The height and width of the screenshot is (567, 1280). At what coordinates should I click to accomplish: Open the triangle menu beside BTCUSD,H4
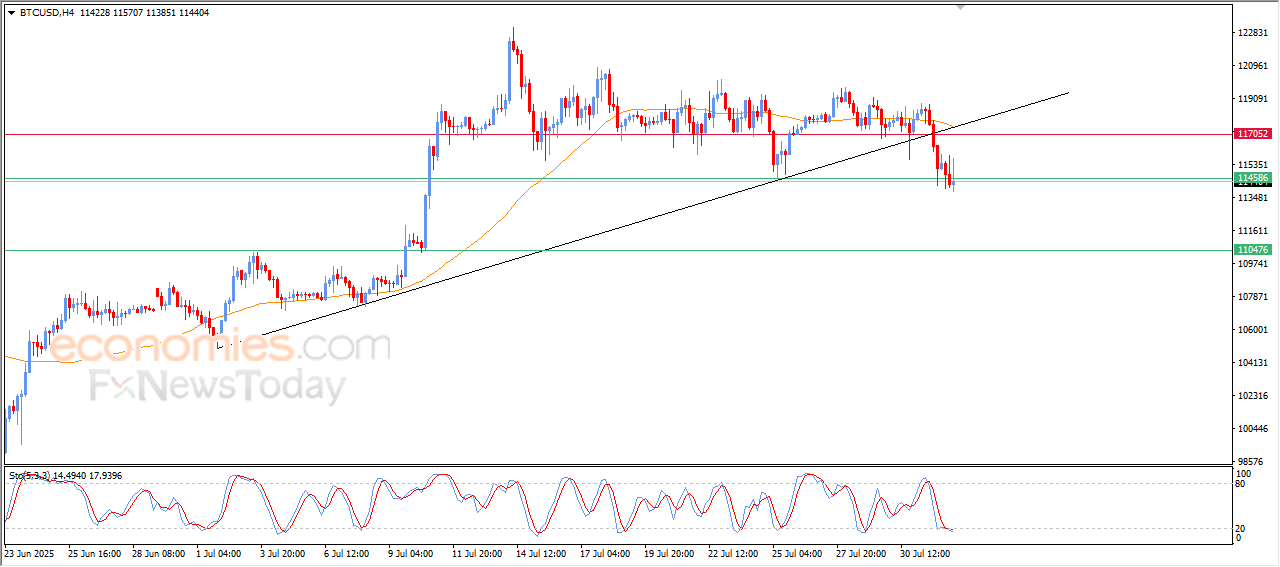point(12,13)
